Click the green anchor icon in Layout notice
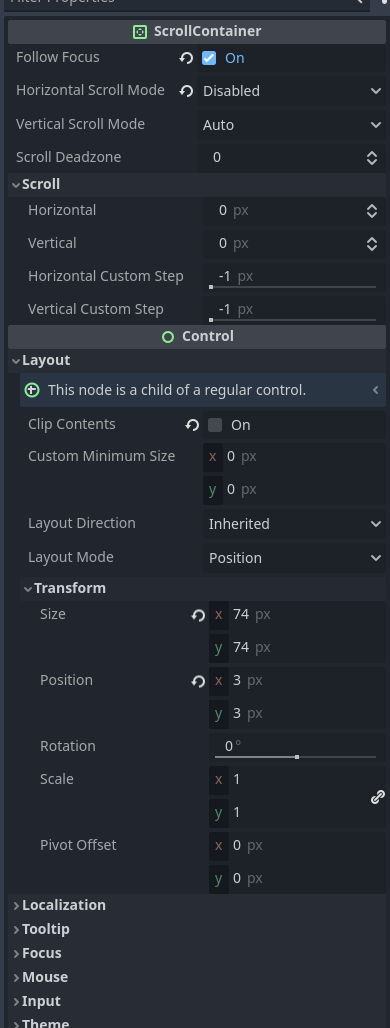The image size is (390, 1028). coord(31,390)
